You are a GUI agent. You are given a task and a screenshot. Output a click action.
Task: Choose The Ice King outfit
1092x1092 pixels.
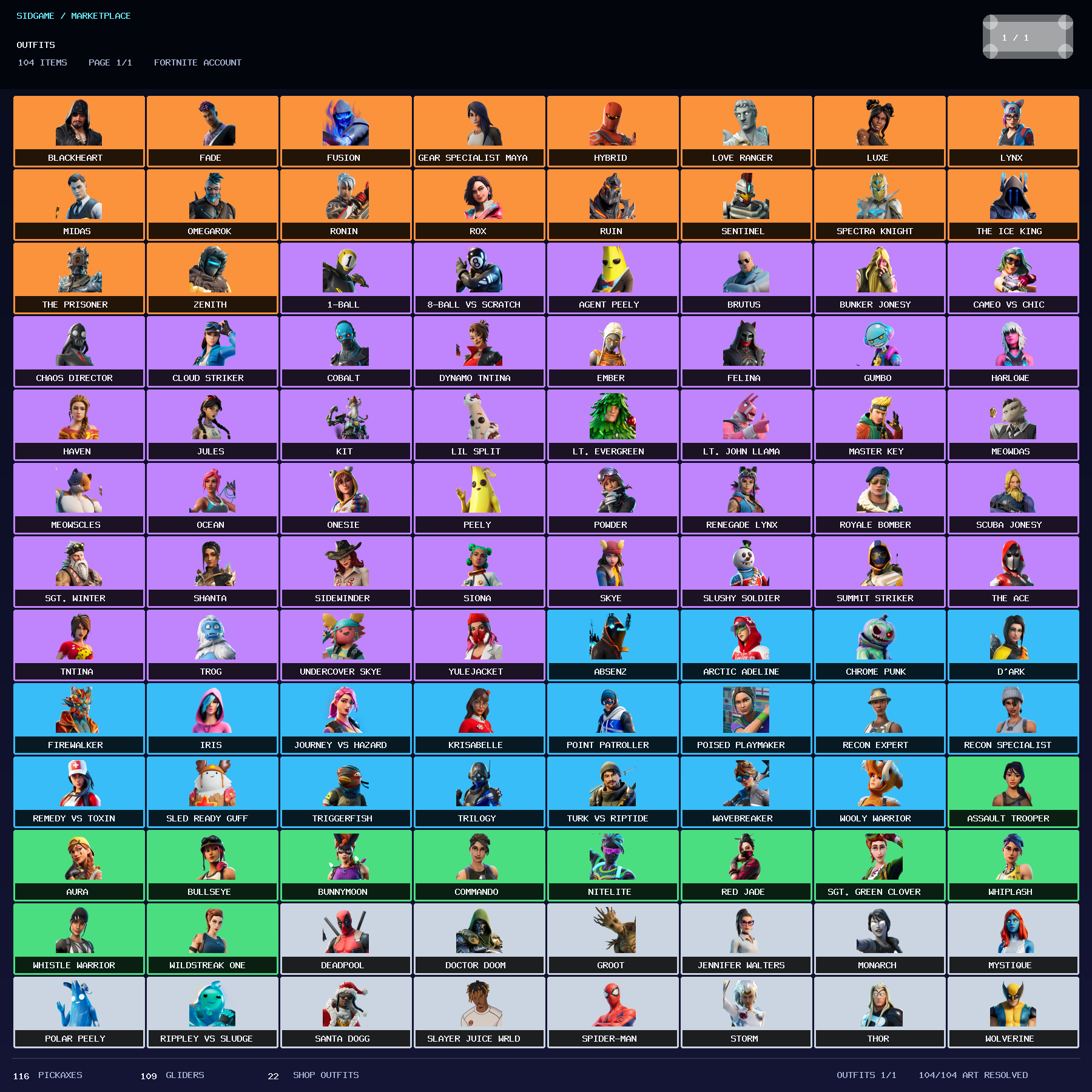[x=1013, y=205]
